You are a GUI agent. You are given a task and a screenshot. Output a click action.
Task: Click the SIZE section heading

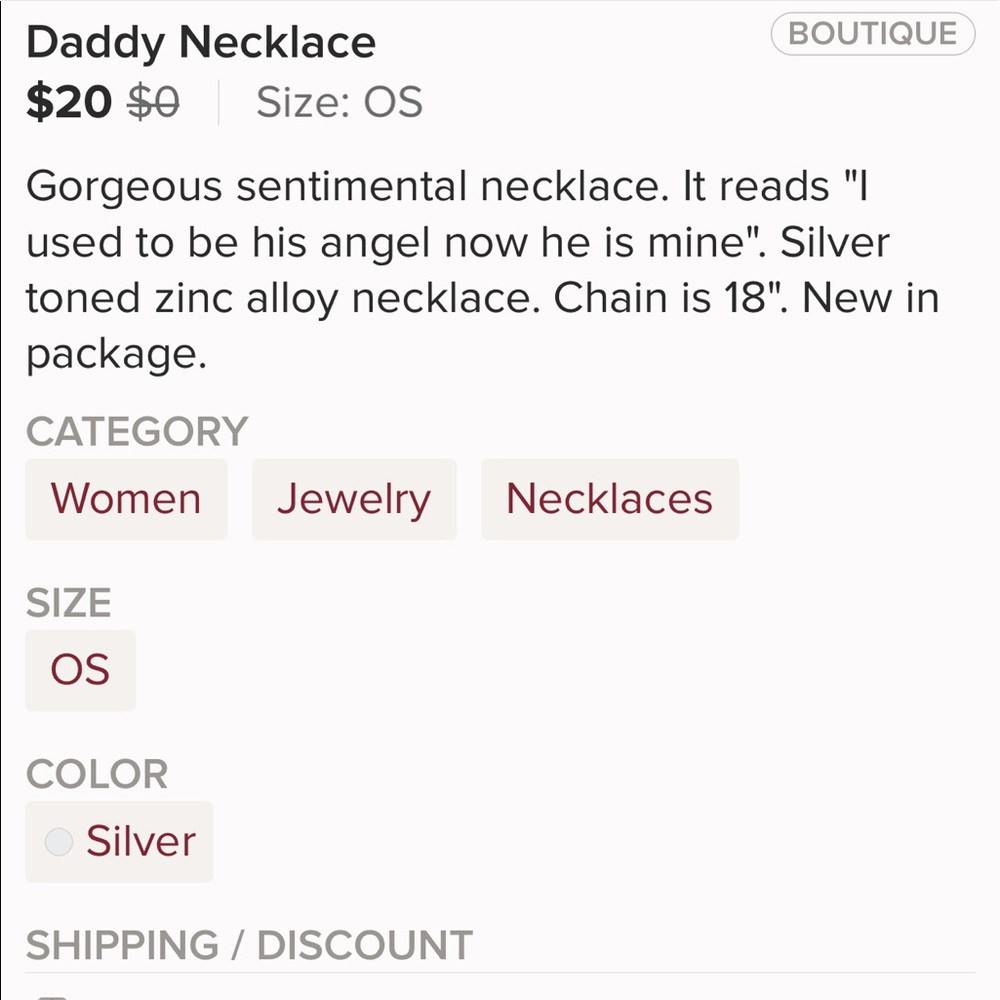70,602
